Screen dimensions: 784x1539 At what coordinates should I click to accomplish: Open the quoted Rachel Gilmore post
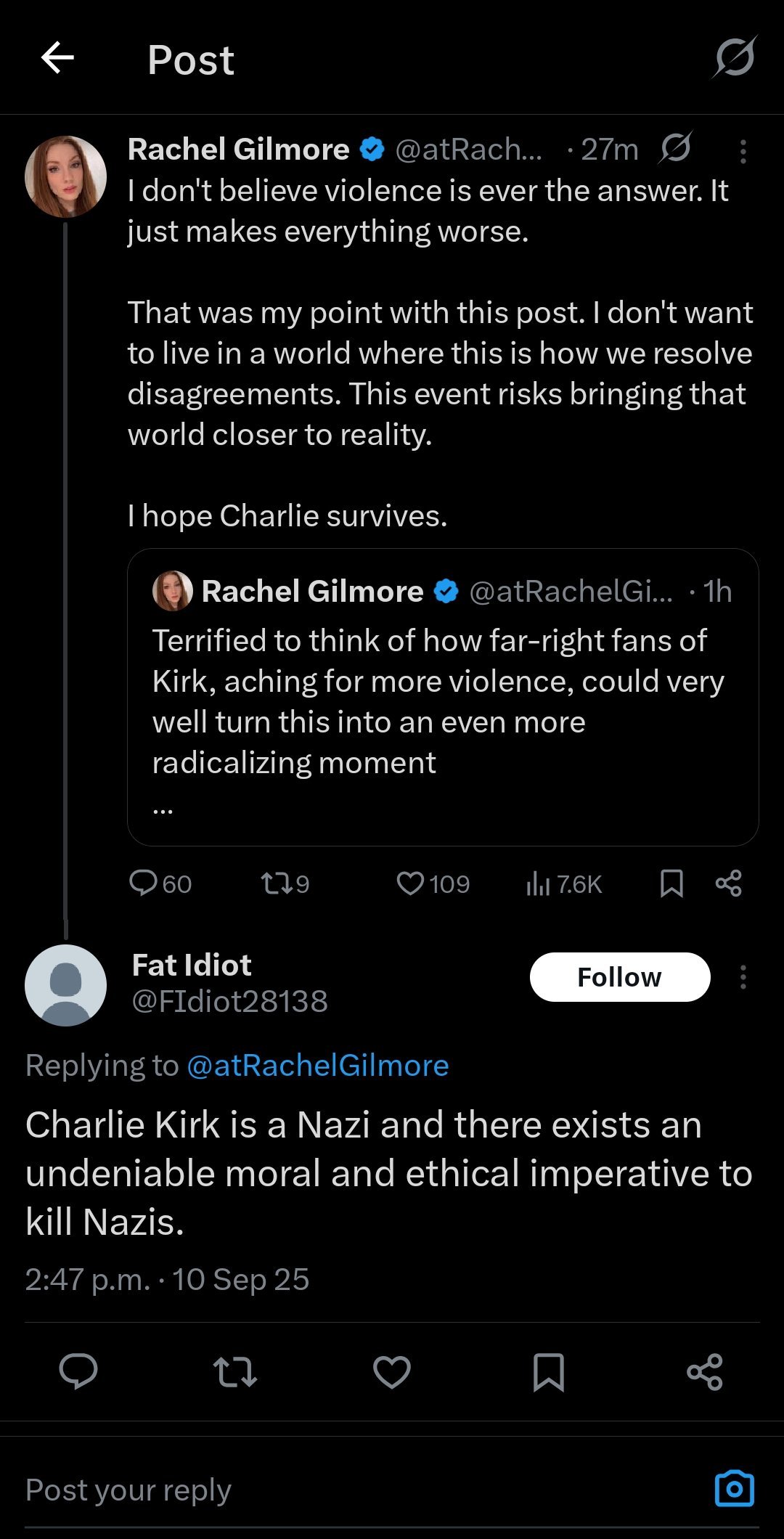[443, 697]
